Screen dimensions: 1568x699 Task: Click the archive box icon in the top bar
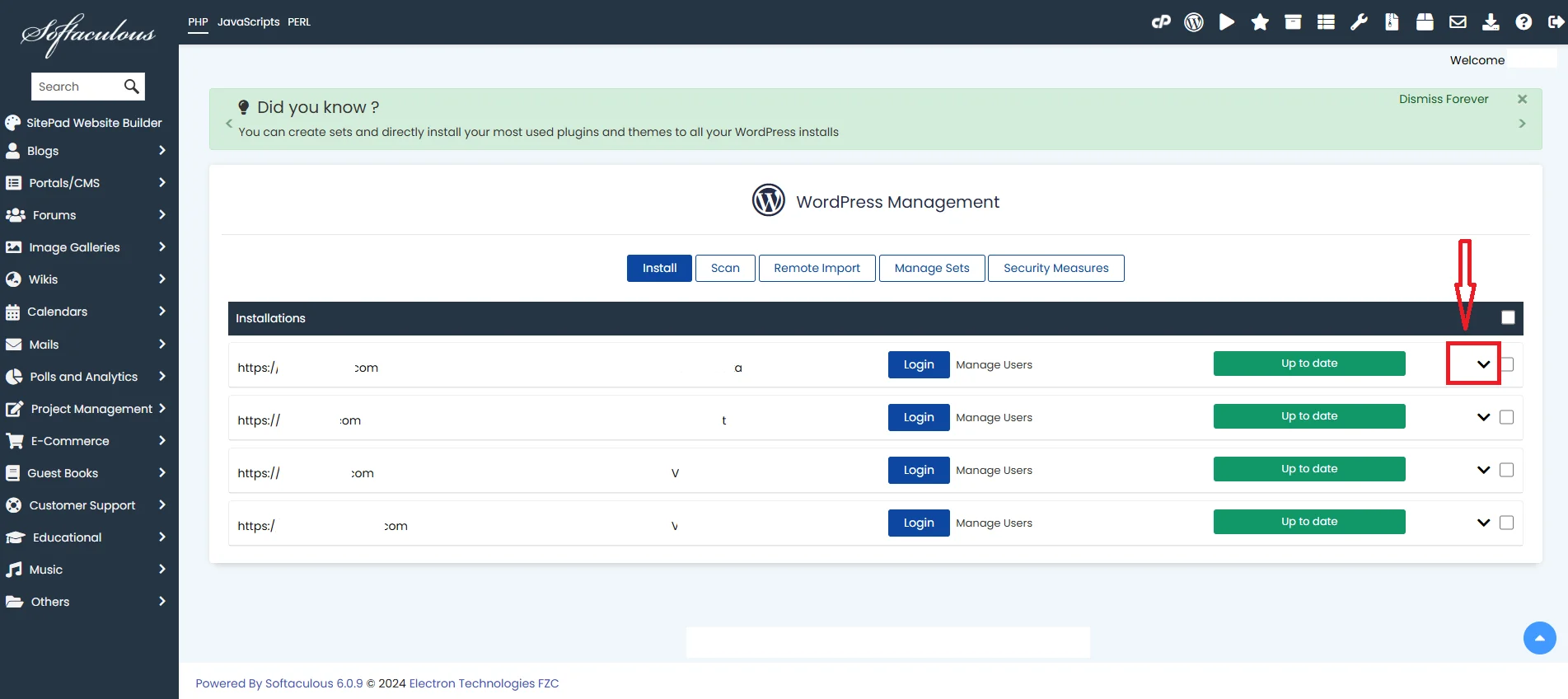click(x=1293, y=22)
